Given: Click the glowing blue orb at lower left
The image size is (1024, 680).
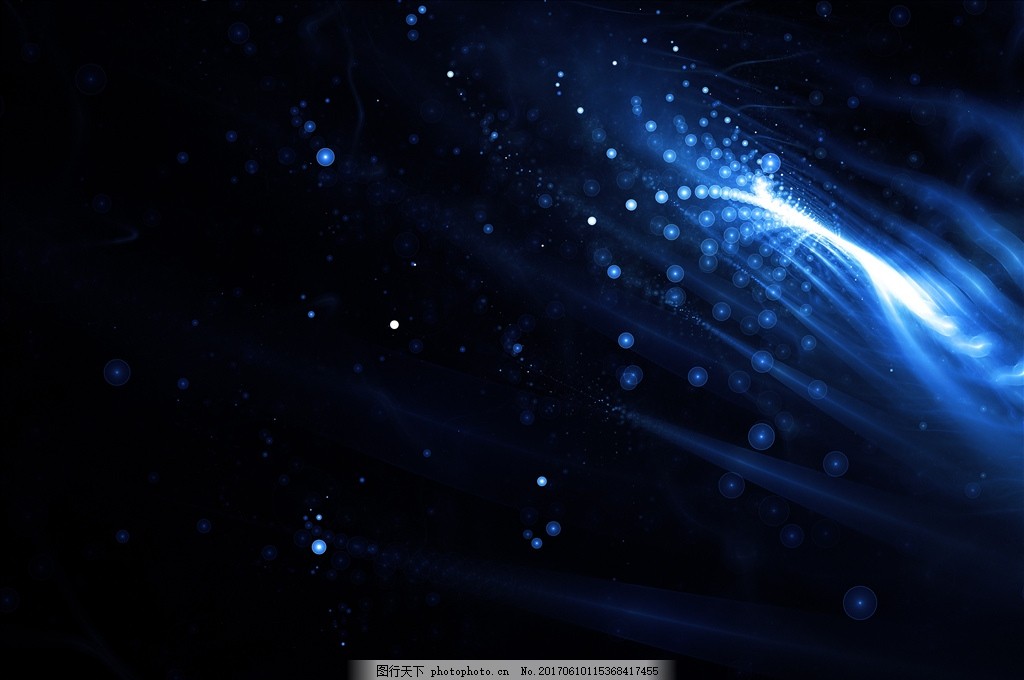Looking at the screenshot, I should [319, 547].
